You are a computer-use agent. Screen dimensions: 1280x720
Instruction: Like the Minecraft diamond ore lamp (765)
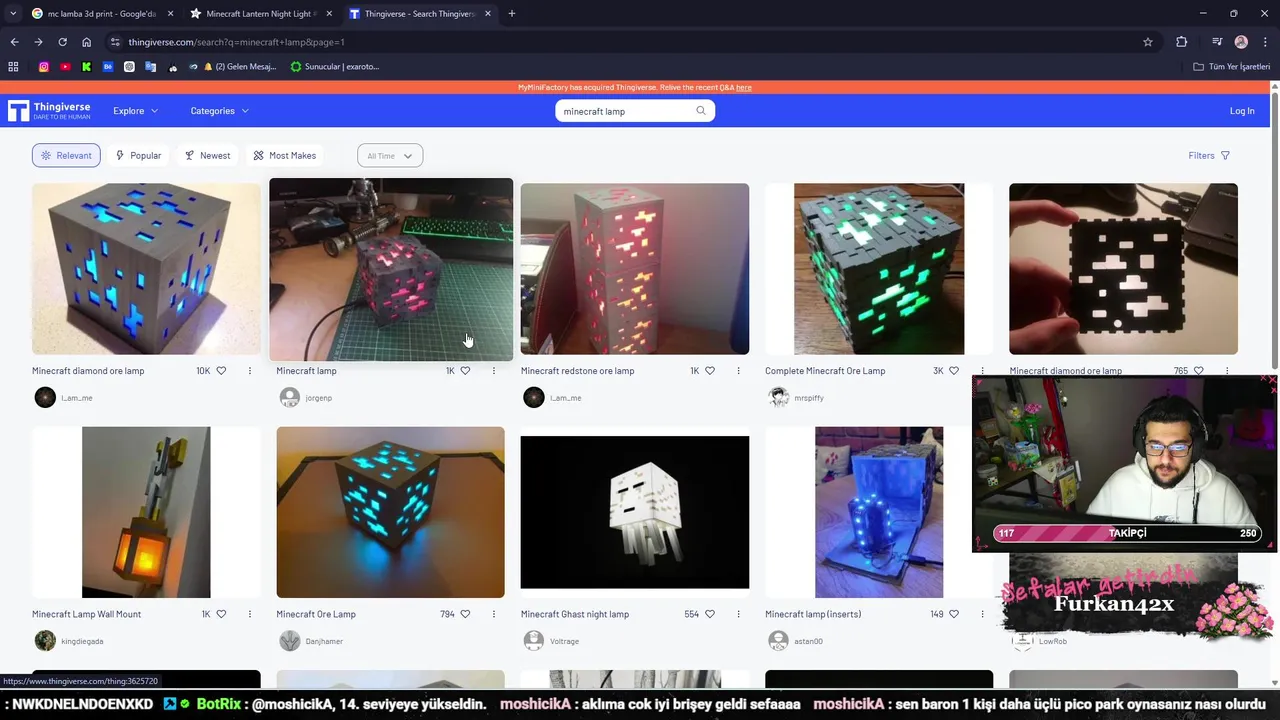tap(1198, 371)
